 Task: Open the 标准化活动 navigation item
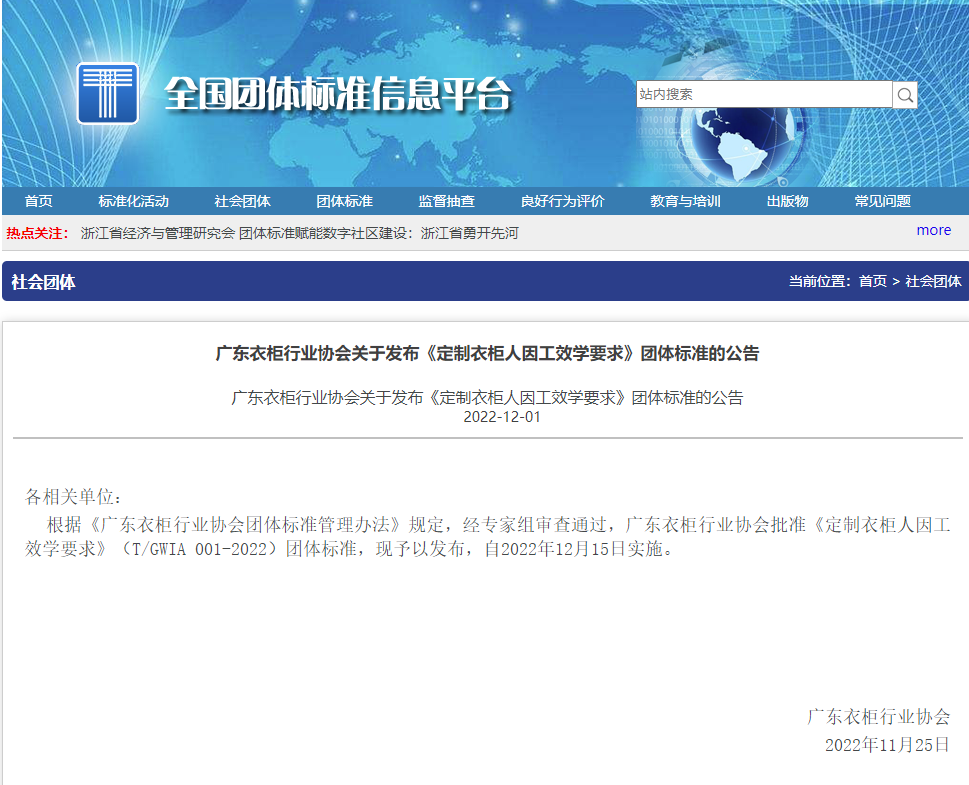pos(133,201)
